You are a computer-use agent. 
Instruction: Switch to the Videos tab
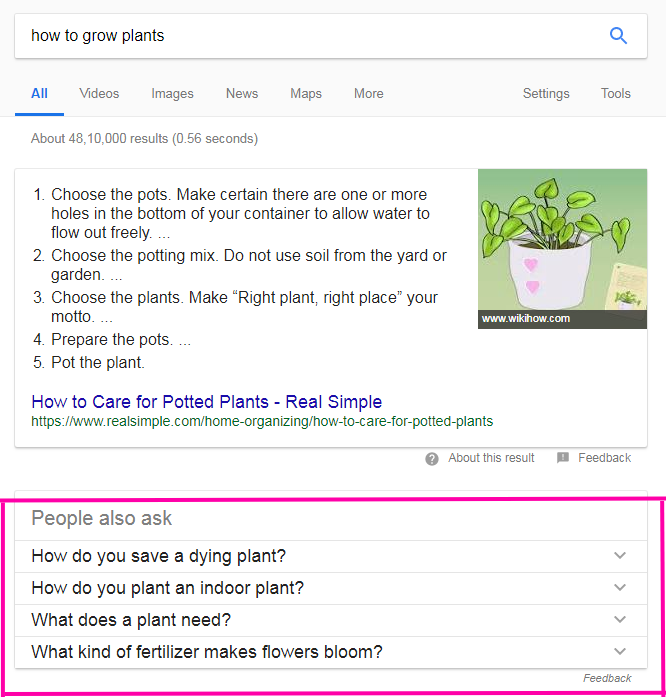[99, 93]
